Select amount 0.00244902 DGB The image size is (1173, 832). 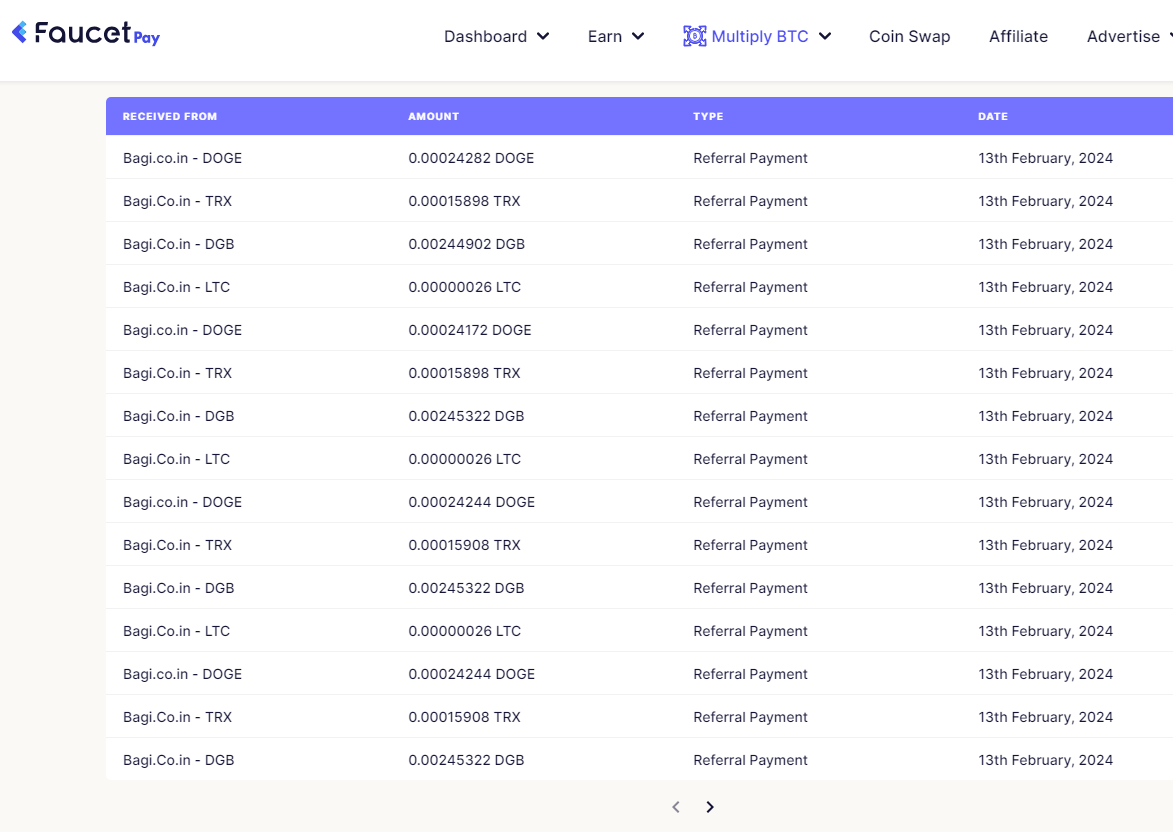pyautogui.click(x=467, y=244)
